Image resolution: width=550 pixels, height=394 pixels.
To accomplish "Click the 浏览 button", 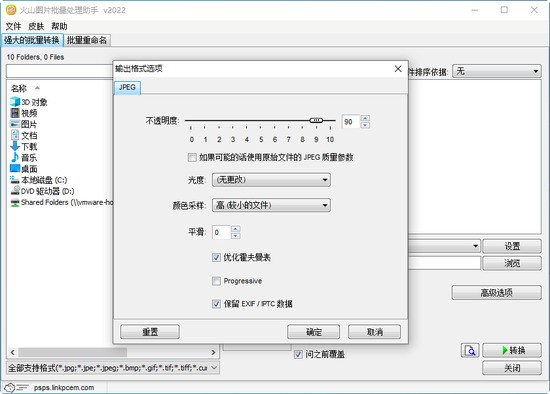I will click(x=512, y=263).
